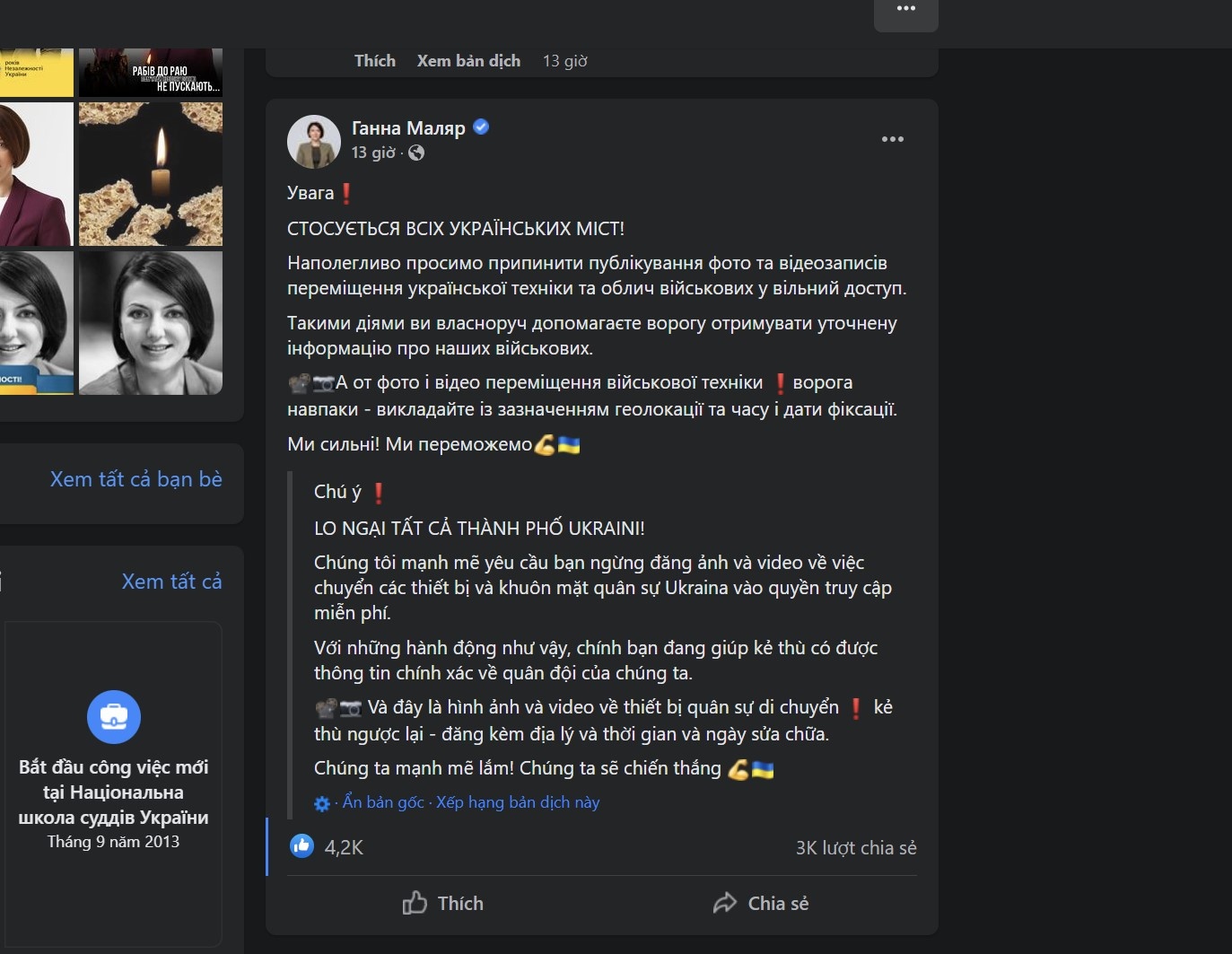The width and height of the screenshot is (1232, 954).
Task: Click the Xem tất cả link in sidebar
Action: coord(171,582)
